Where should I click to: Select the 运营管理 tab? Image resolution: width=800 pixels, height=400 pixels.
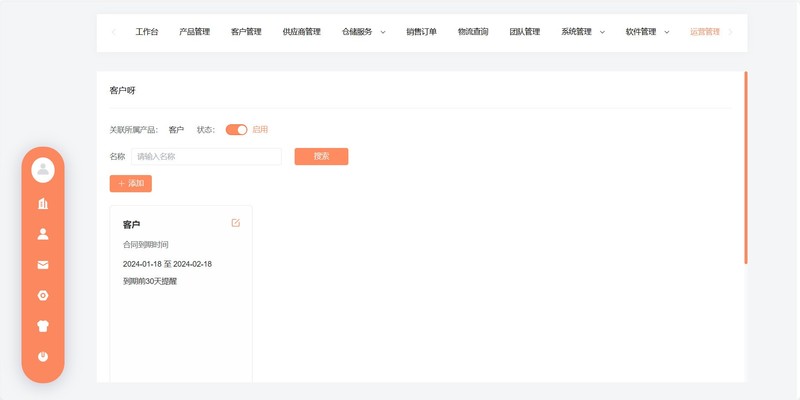[x=705, y=32]
